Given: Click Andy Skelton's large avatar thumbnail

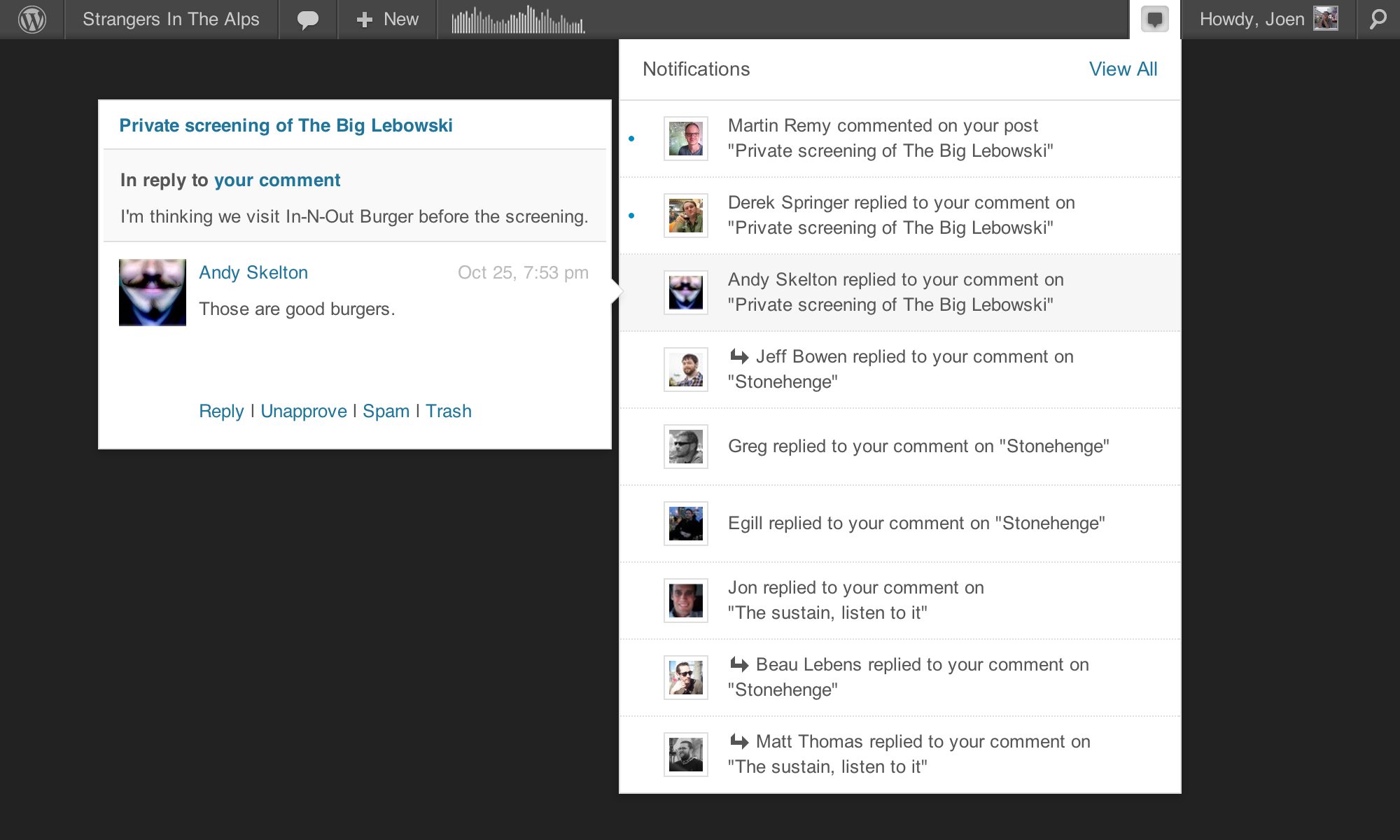Looking at the screenshot, I should click(x=153, y=292).
